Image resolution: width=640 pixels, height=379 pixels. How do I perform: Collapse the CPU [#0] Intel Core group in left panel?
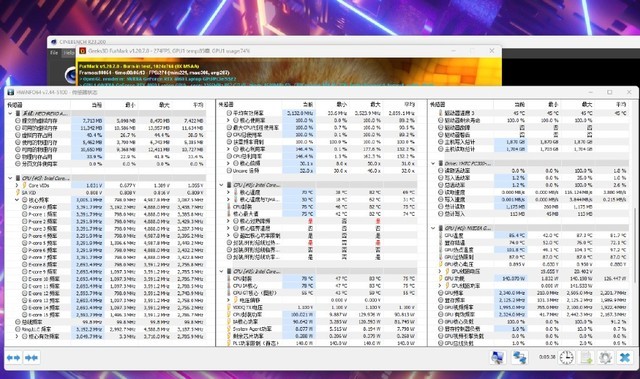11,178
